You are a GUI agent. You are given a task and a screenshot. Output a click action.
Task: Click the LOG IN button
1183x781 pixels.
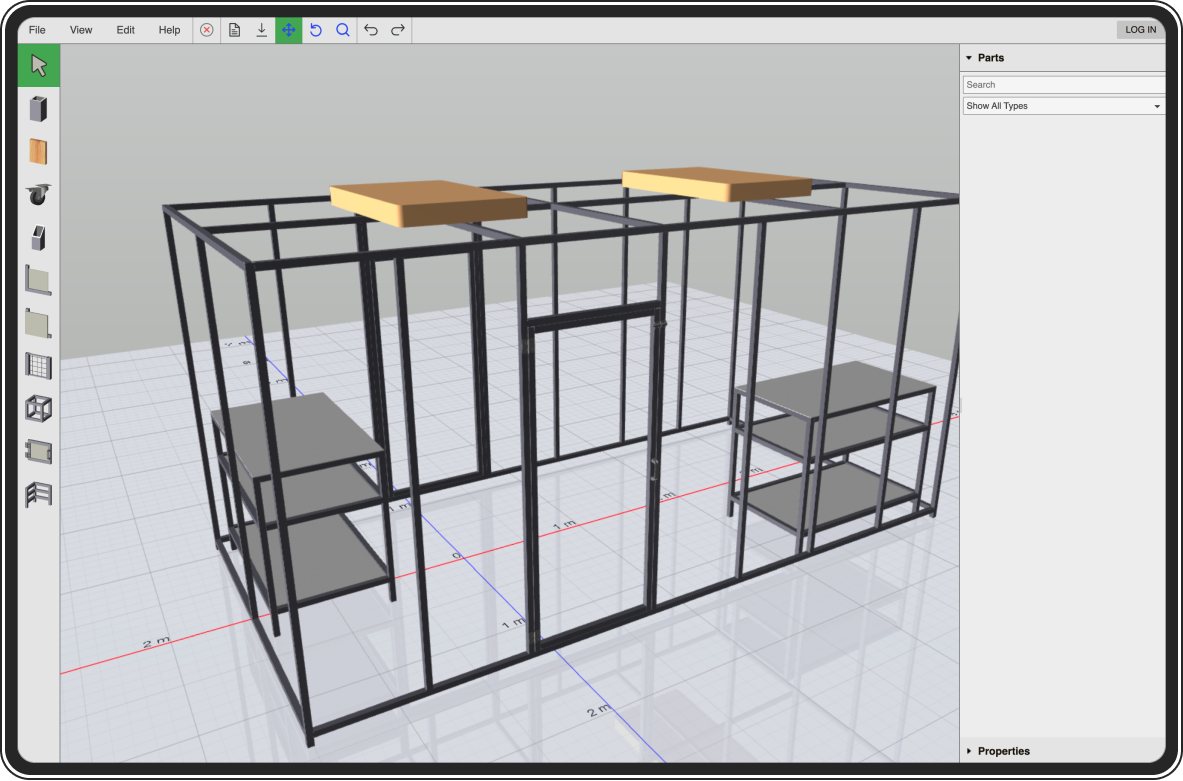[1140, 29]
